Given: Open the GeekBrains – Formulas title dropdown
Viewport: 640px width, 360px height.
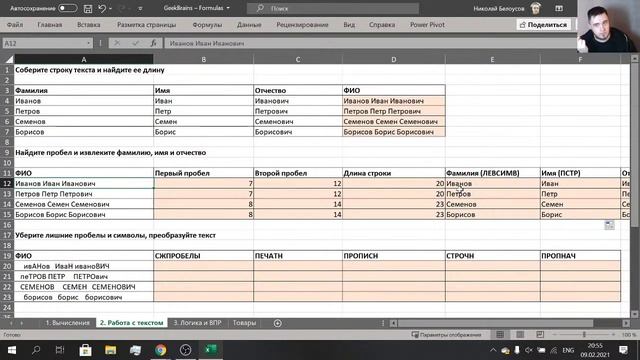Looking at the screenshot, I should pyautogui.click(x=228, y=8).
